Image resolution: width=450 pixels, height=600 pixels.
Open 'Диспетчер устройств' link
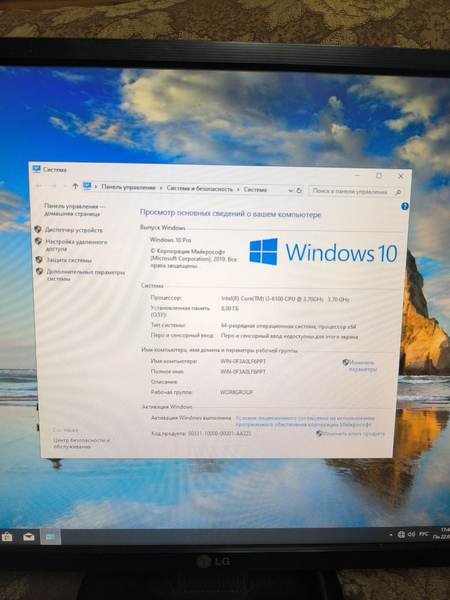[x=74, y=230]
